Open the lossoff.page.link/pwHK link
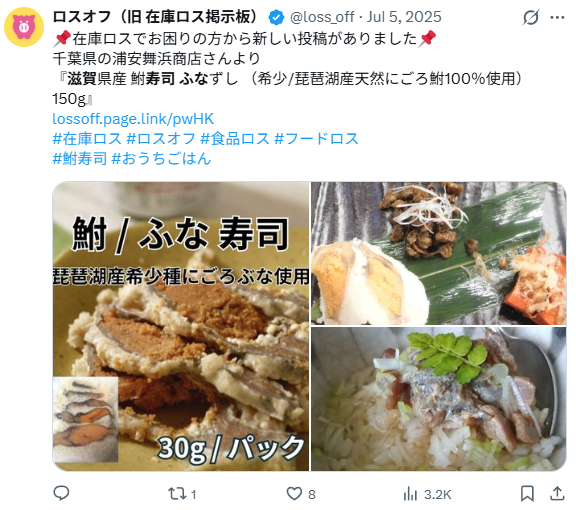This screenshot has width=576, height=510. pyautogui.click(x=133, y=119)
